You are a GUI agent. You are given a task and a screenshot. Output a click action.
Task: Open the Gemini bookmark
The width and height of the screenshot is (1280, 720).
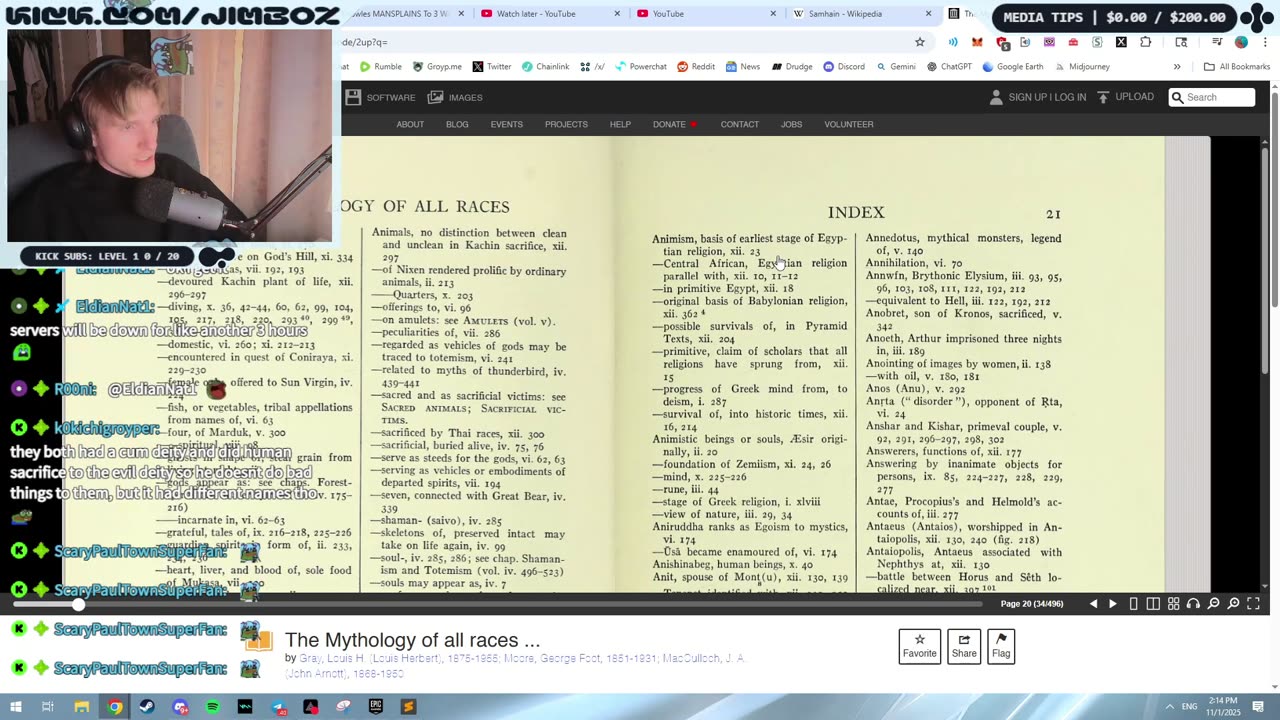pyautogui.click(x=895, y=67)
